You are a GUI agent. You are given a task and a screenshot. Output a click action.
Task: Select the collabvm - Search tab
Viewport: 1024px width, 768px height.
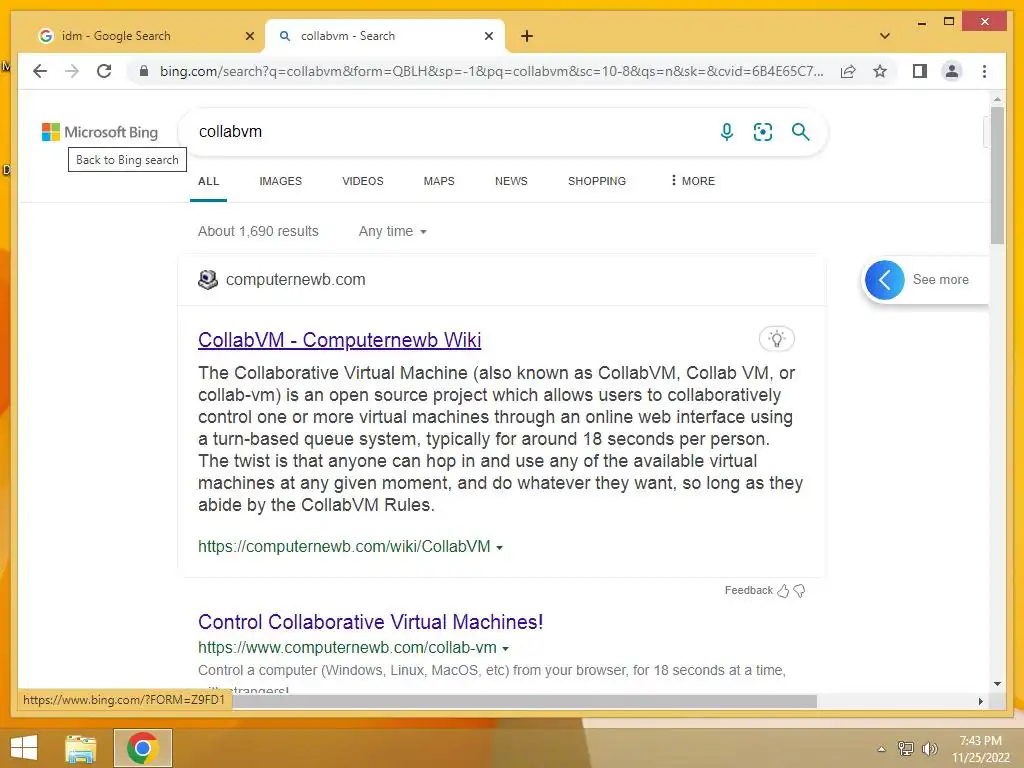(x=385, y=36)
